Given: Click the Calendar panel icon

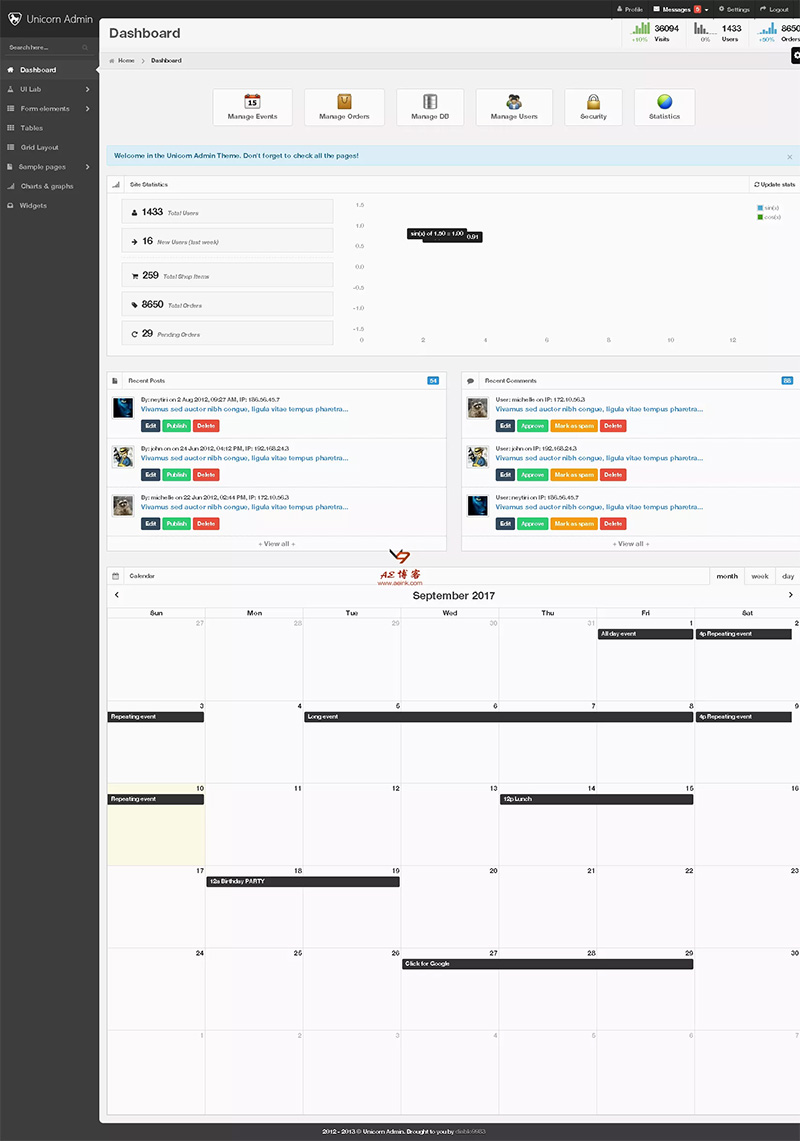Looking at the screenshot, I should point(116,576).
